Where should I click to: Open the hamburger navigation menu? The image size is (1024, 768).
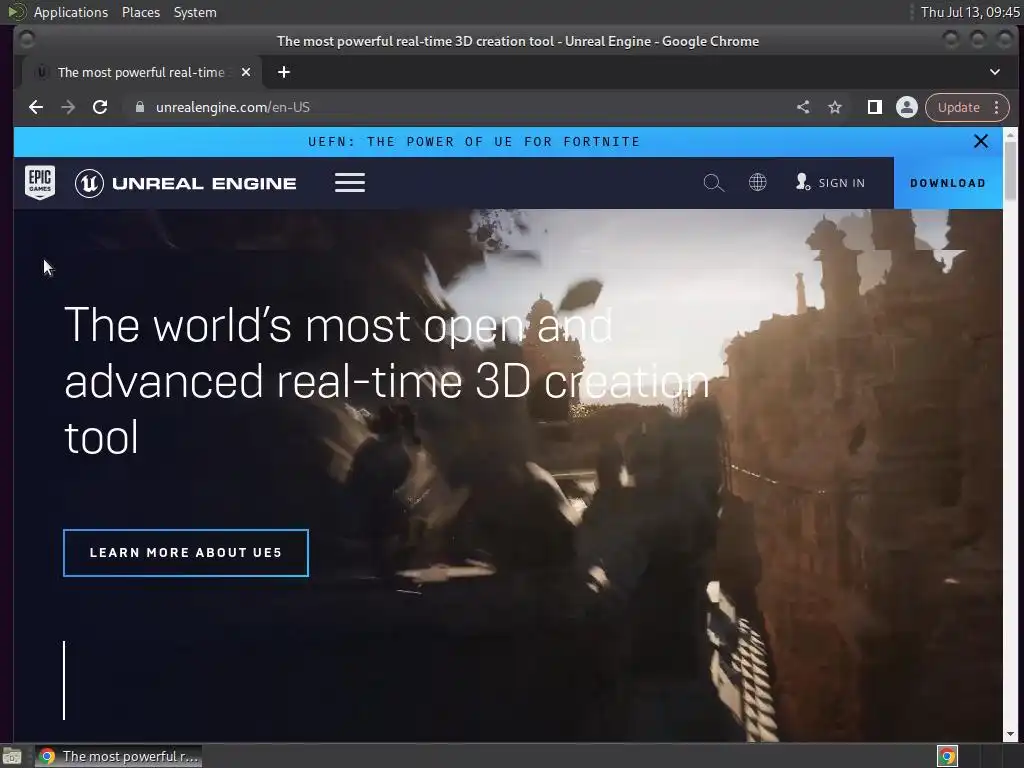(x=350, y=183)
